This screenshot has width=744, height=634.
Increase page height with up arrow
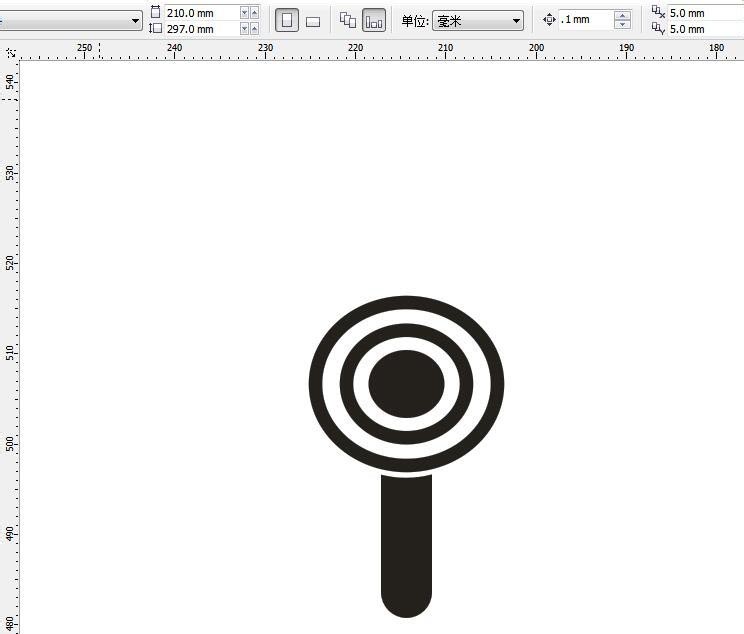tap(255, 29)
